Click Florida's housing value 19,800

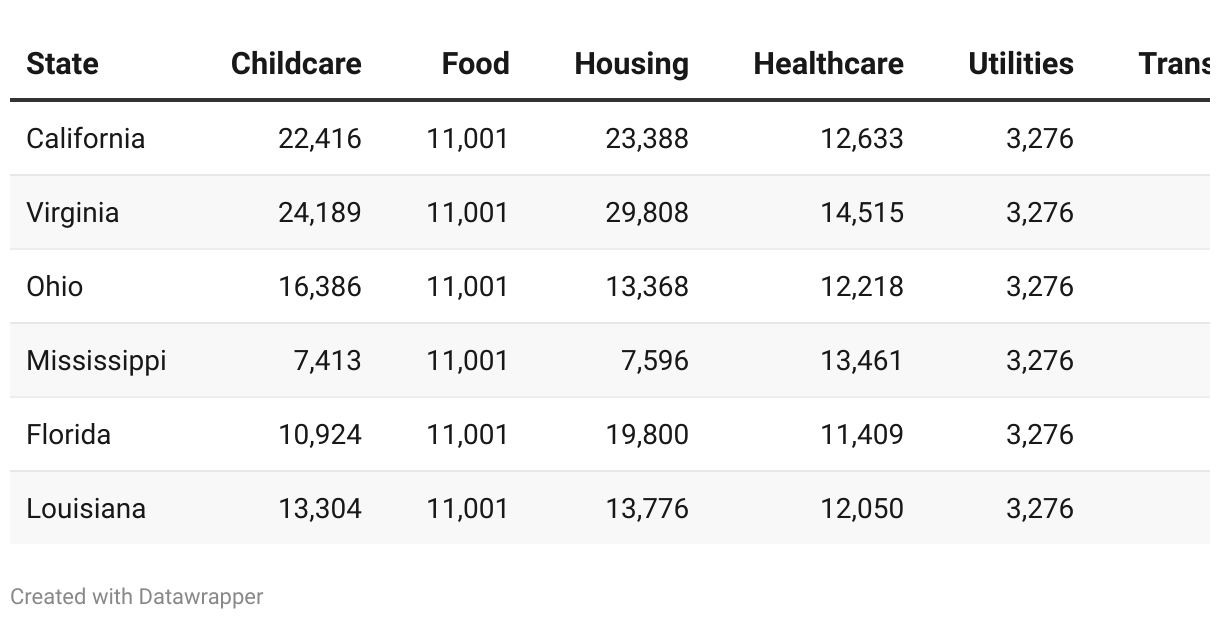point(647,434)
